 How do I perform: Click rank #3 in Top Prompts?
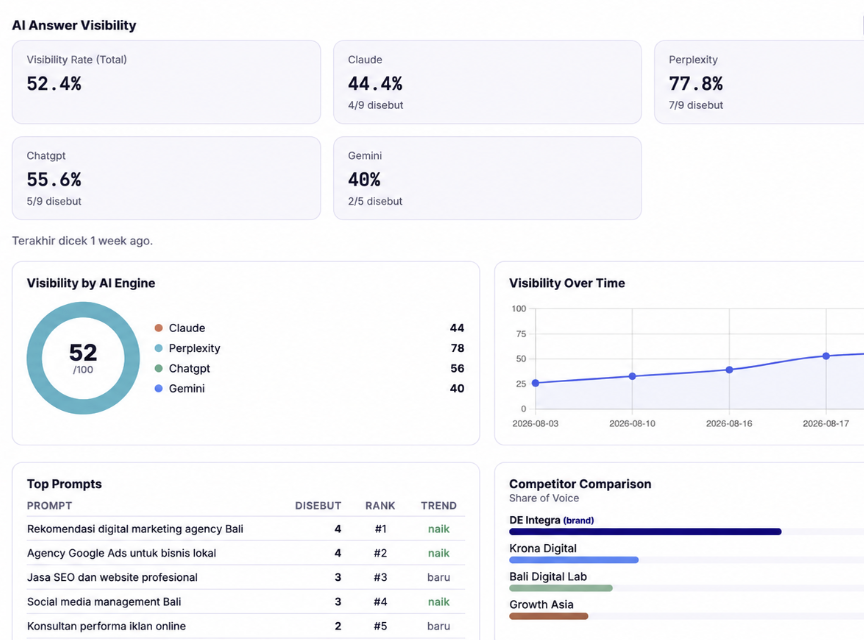pos(381,578)
